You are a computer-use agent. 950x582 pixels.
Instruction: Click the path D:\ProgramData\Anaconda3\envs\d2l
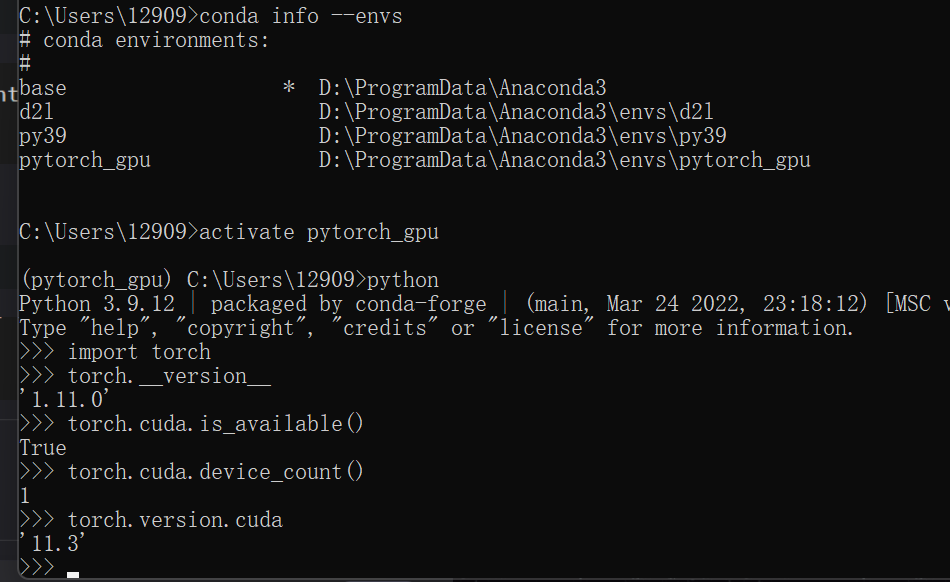click(x=516, y=112)
